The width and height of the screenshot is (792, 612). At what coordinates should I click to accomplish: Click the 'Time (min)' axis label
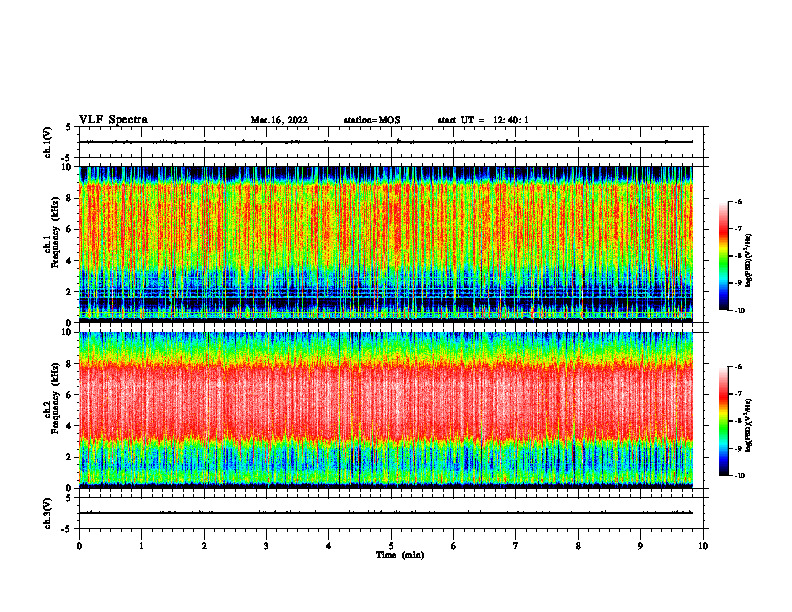(x=400, y=555)
